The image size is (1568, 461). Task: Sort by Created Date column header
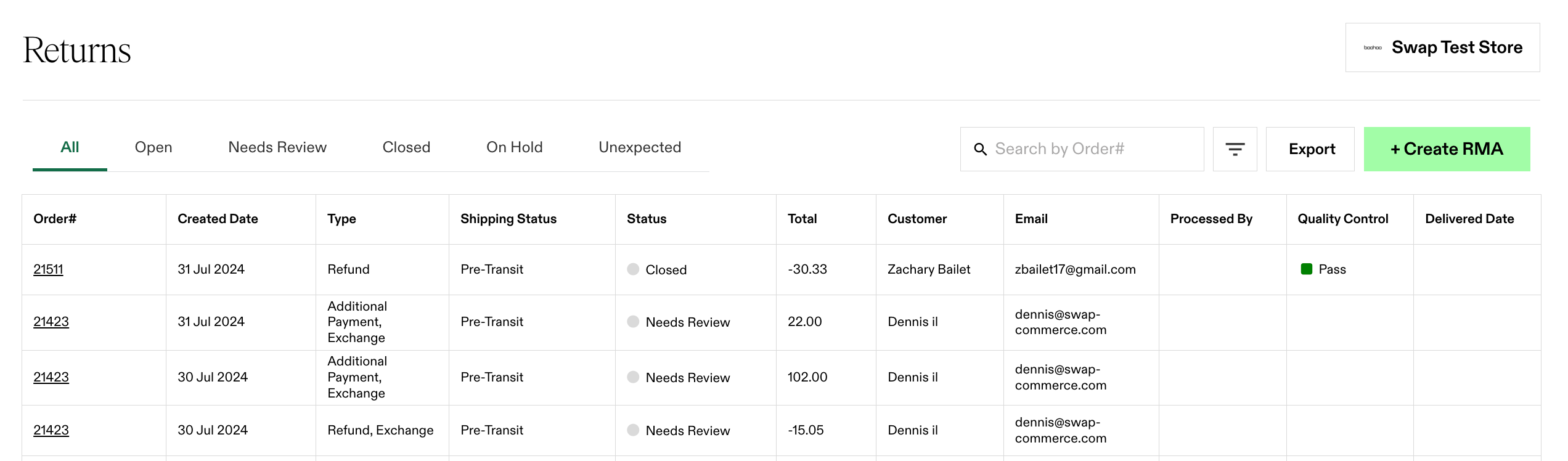coord(218,219)
